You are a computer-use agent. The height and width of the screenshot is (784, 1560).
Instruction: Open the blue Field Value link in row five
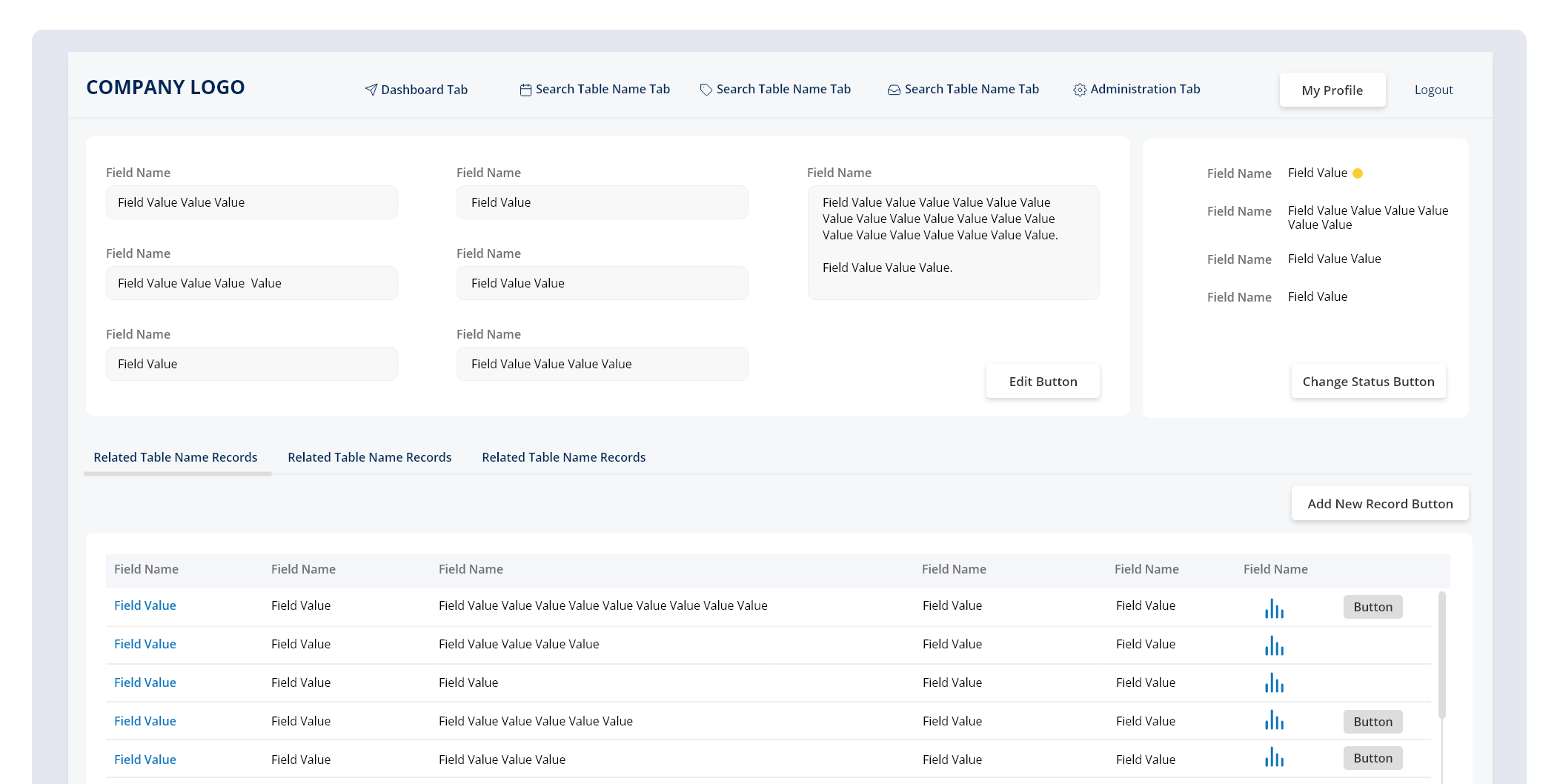[145, 760]
